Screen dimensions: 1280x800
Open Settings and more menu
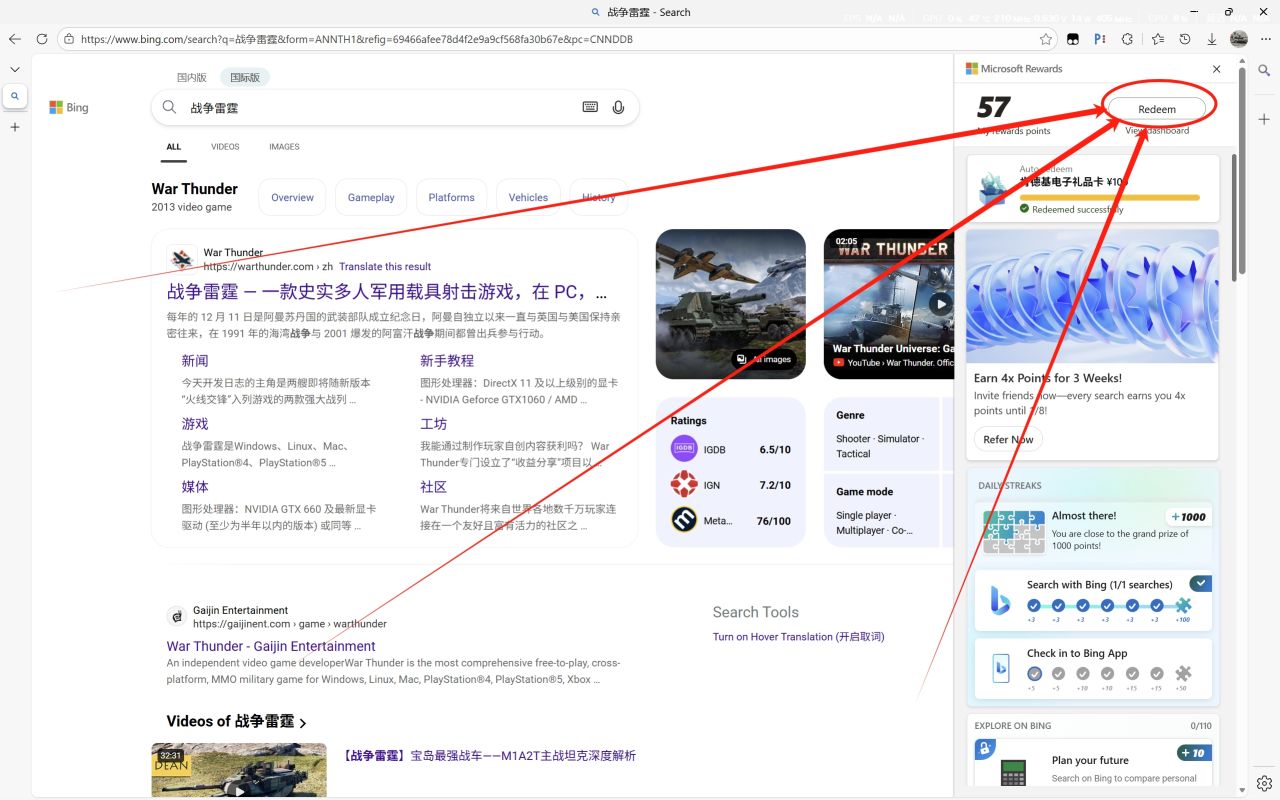click(1266, 39)
